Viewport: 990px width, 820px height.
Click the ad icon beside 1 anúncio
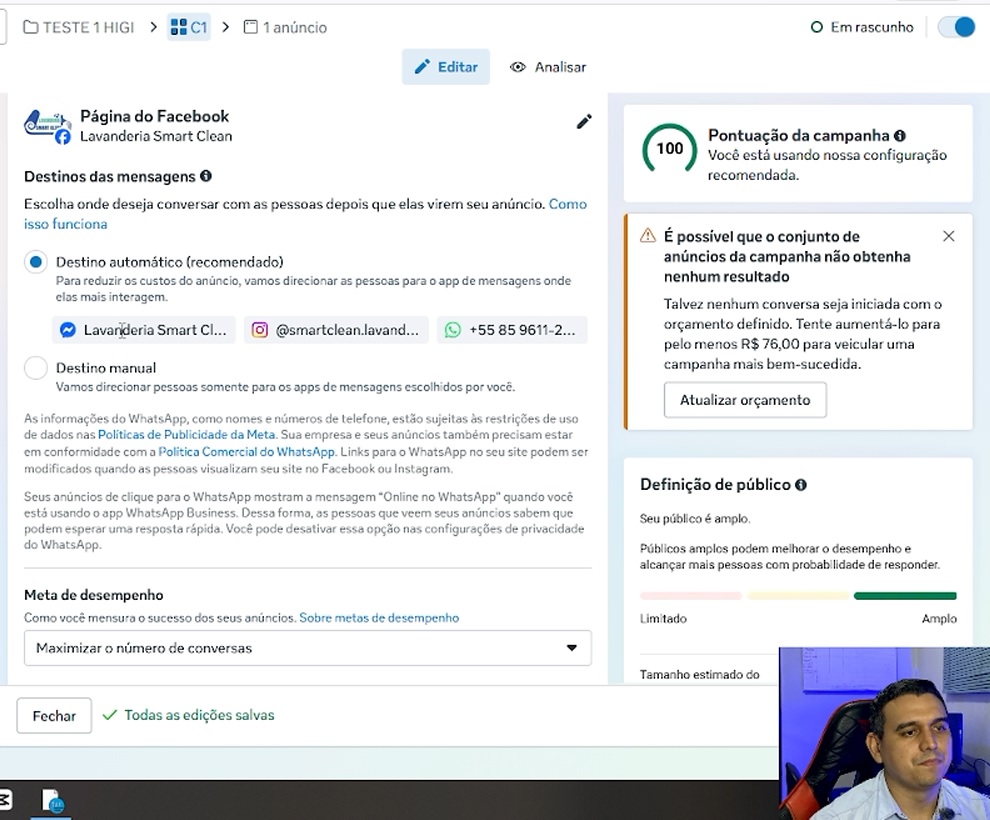(x=251, y=27)
